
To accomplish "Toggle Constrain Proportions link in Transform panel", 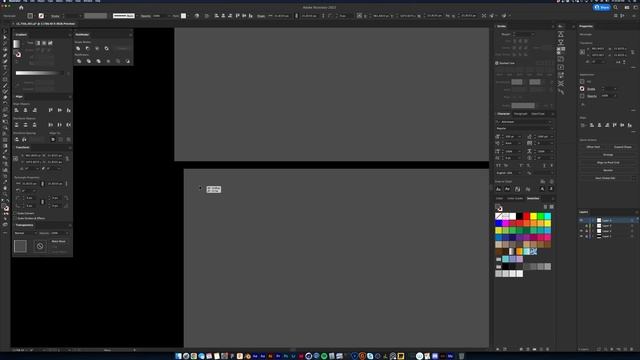I will pos(67,158).
